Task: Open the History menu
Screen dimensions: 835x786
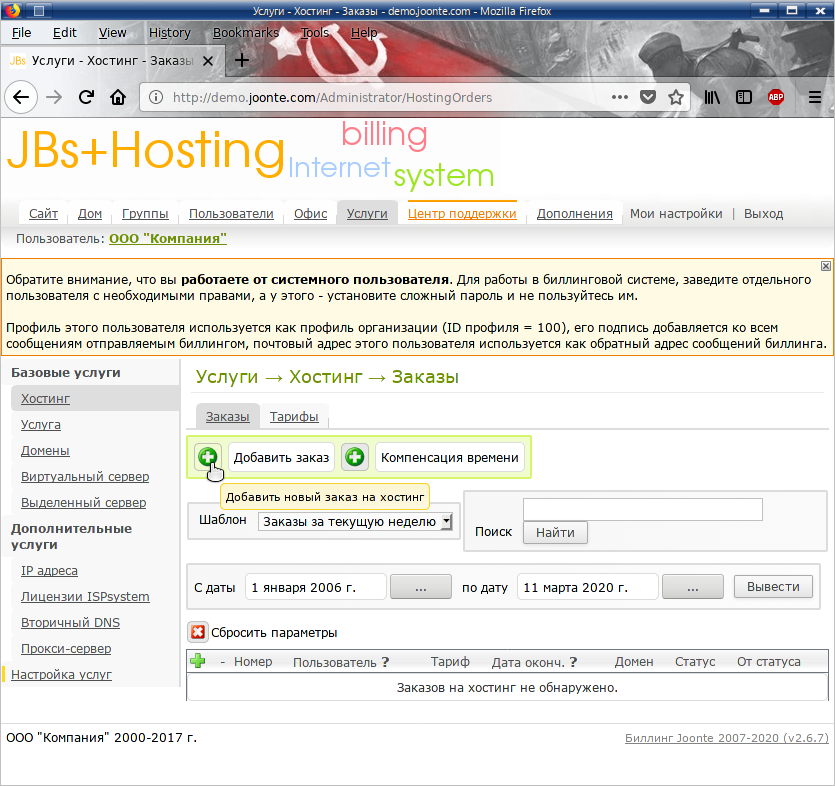Action: [169, 32]
